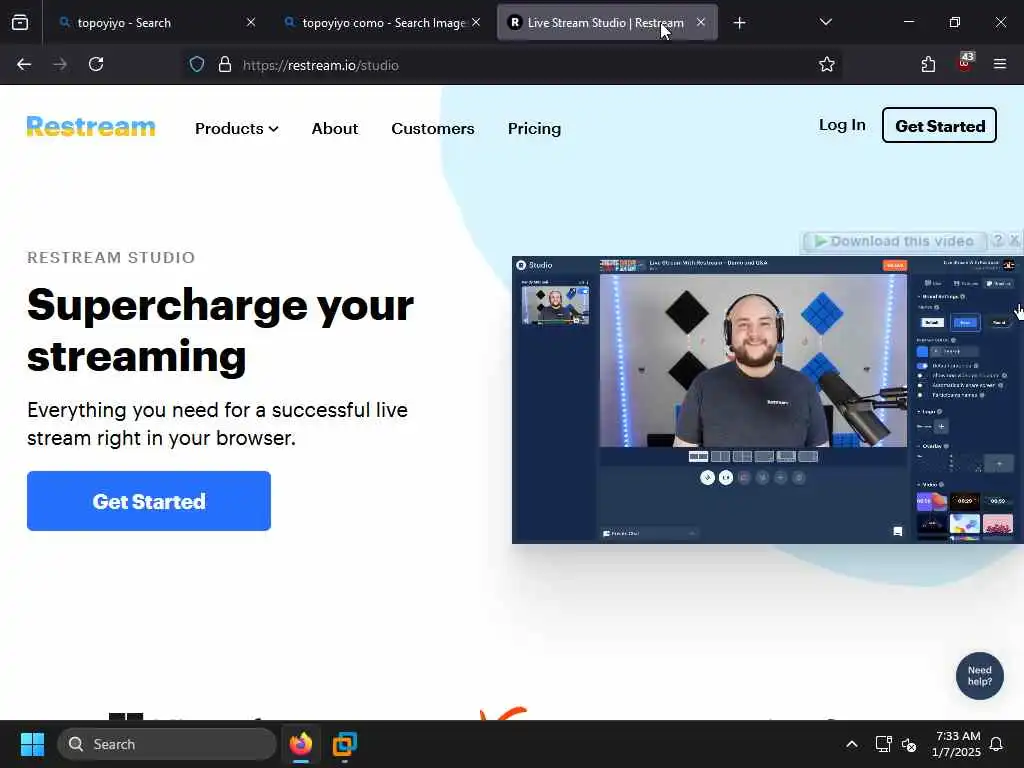Click the muted volume tray icon
Image resolution: width=1024 pixels, height=768 pixels.
tap(909, 744)
